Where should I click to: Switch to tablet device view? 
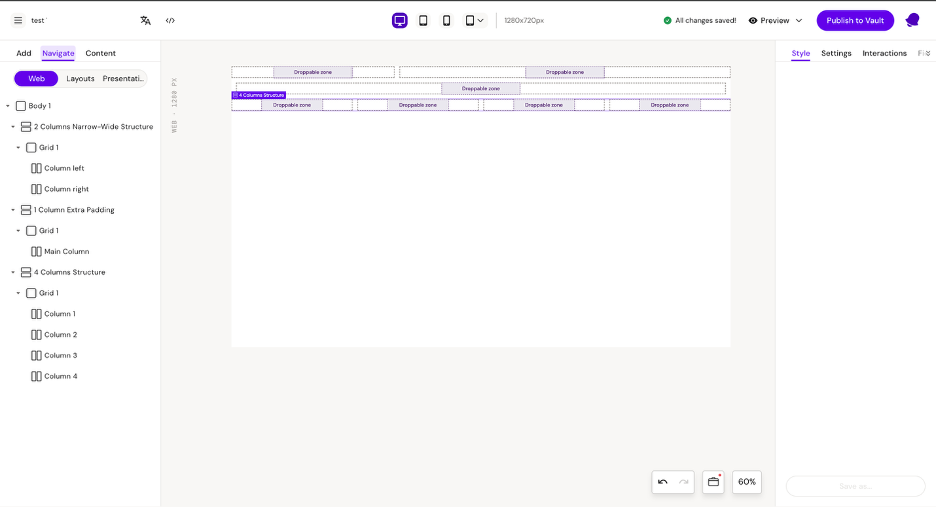(x=423, y=20)
